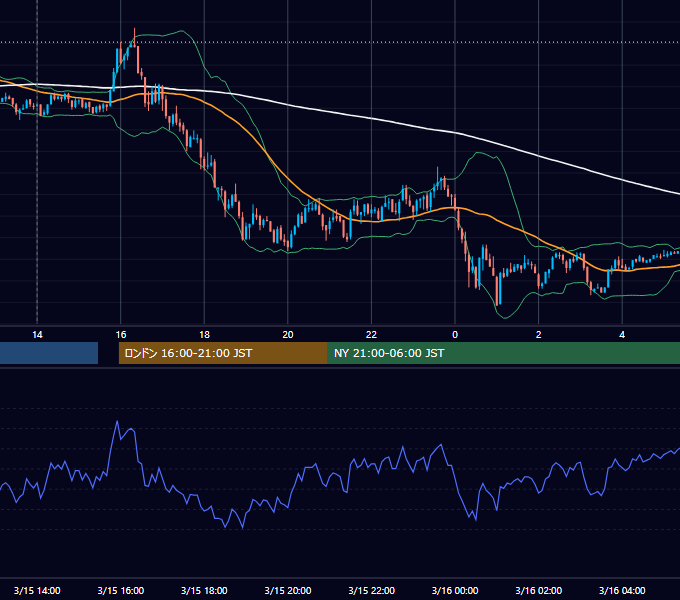Screen dimensions: 680x600
Task: Click the 3/15 22:00 date label
Action: (372, 590)
